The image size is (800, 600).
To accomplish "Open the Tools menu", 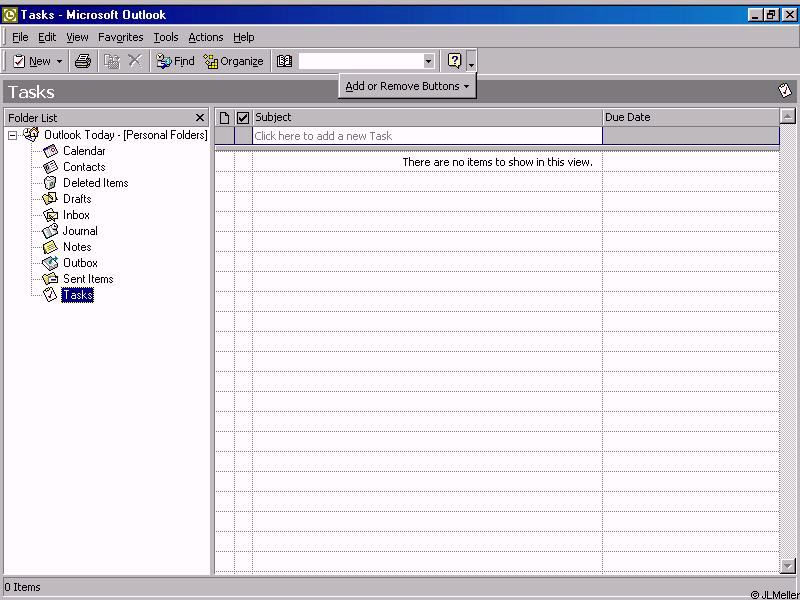I will coord(166,37).
